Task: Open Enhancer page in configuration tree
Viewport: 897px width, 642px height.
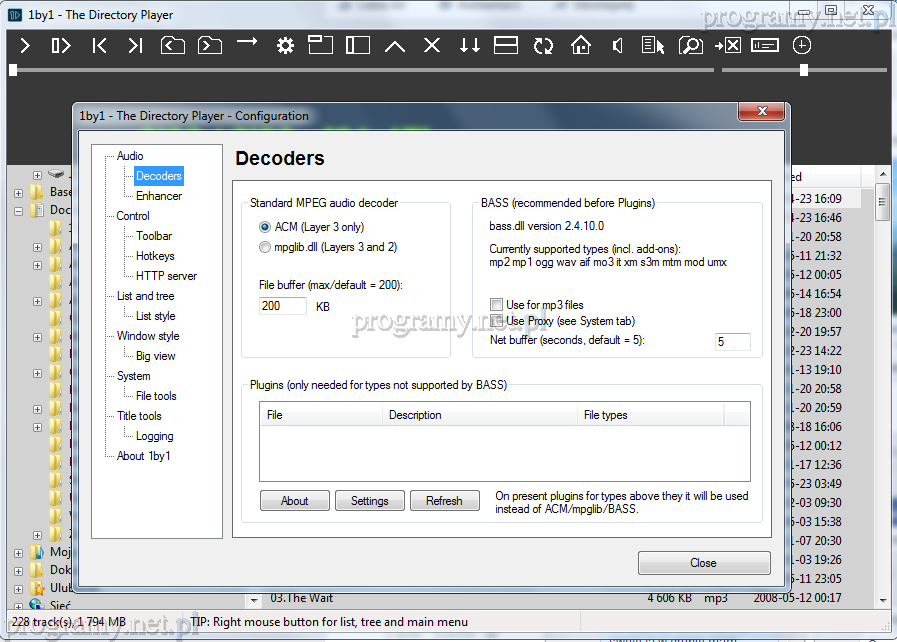Action: click(159, 196)
